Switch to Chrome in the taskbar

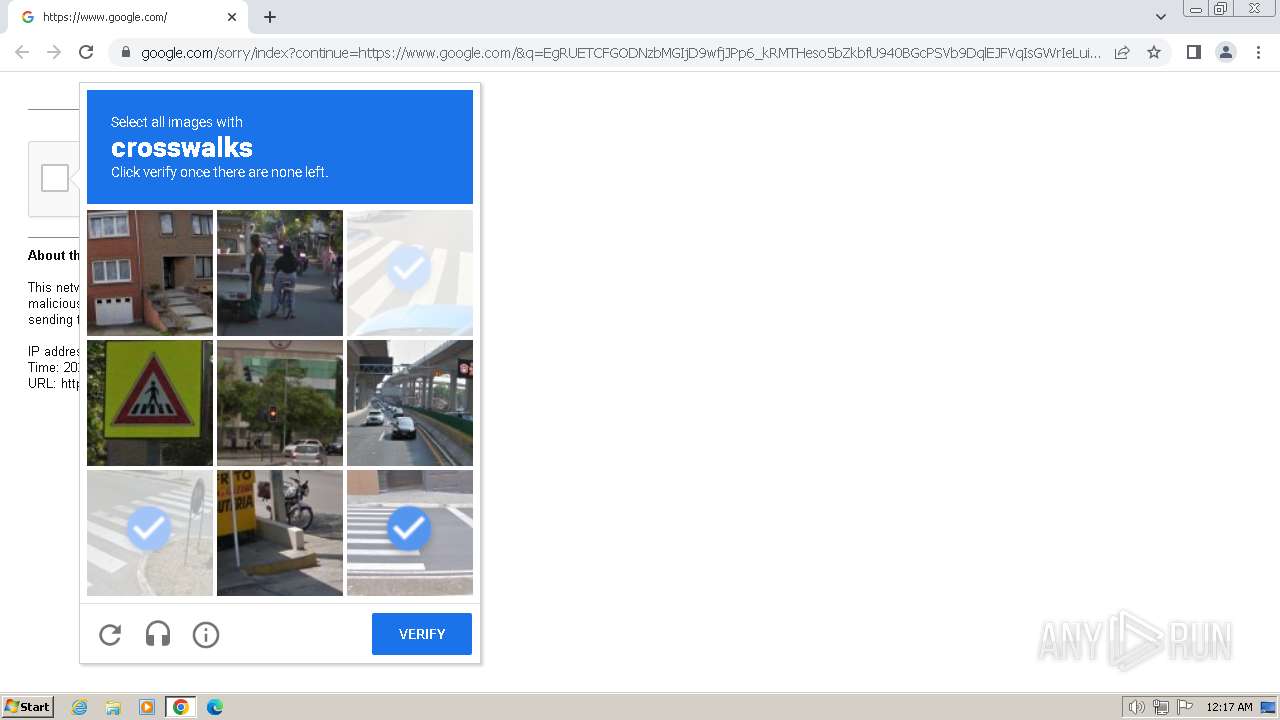tap(181, 707)
